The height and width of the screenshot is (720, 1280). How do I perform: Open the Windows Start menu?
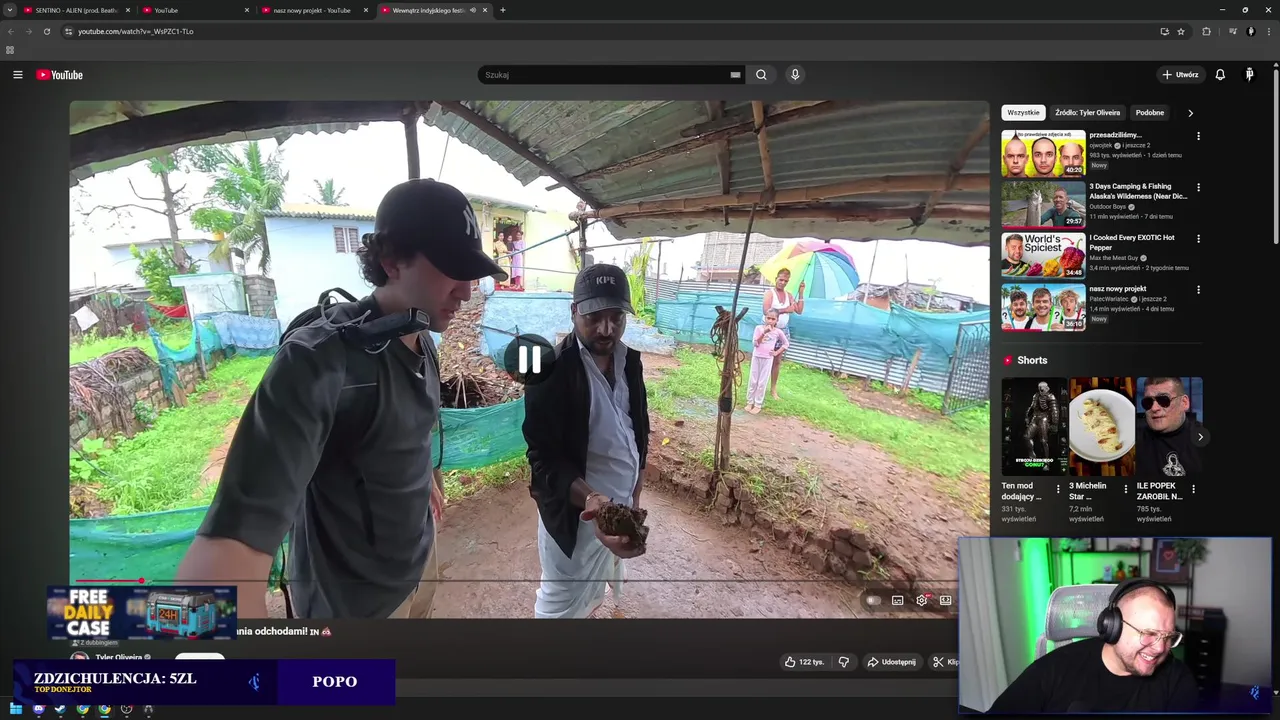click(16, 709)
